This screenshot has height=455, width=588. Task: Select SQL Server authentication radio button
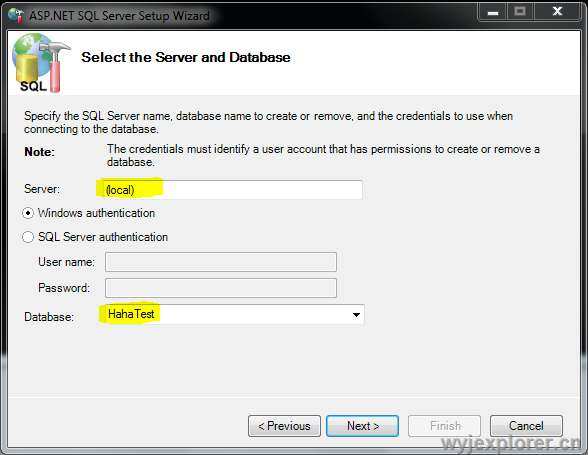28,237
